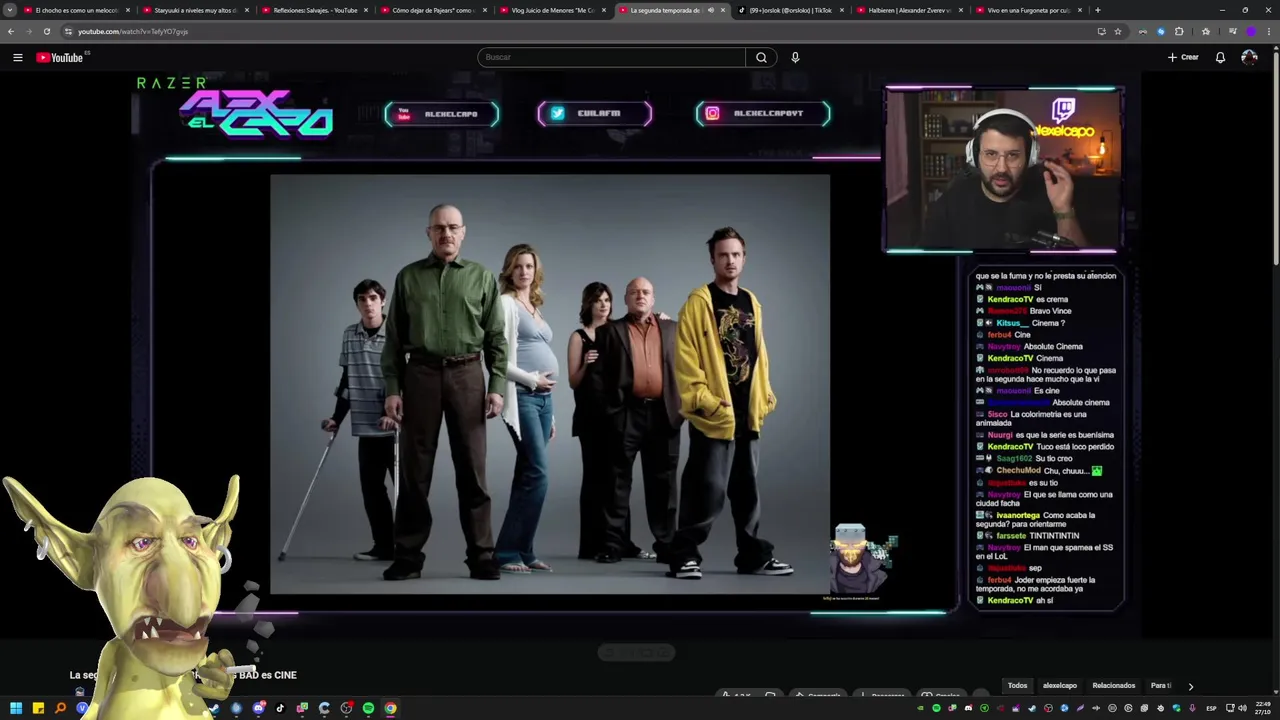Open TikTok from the taskbar
1280x720 pixels.
[x=280, y=708]
